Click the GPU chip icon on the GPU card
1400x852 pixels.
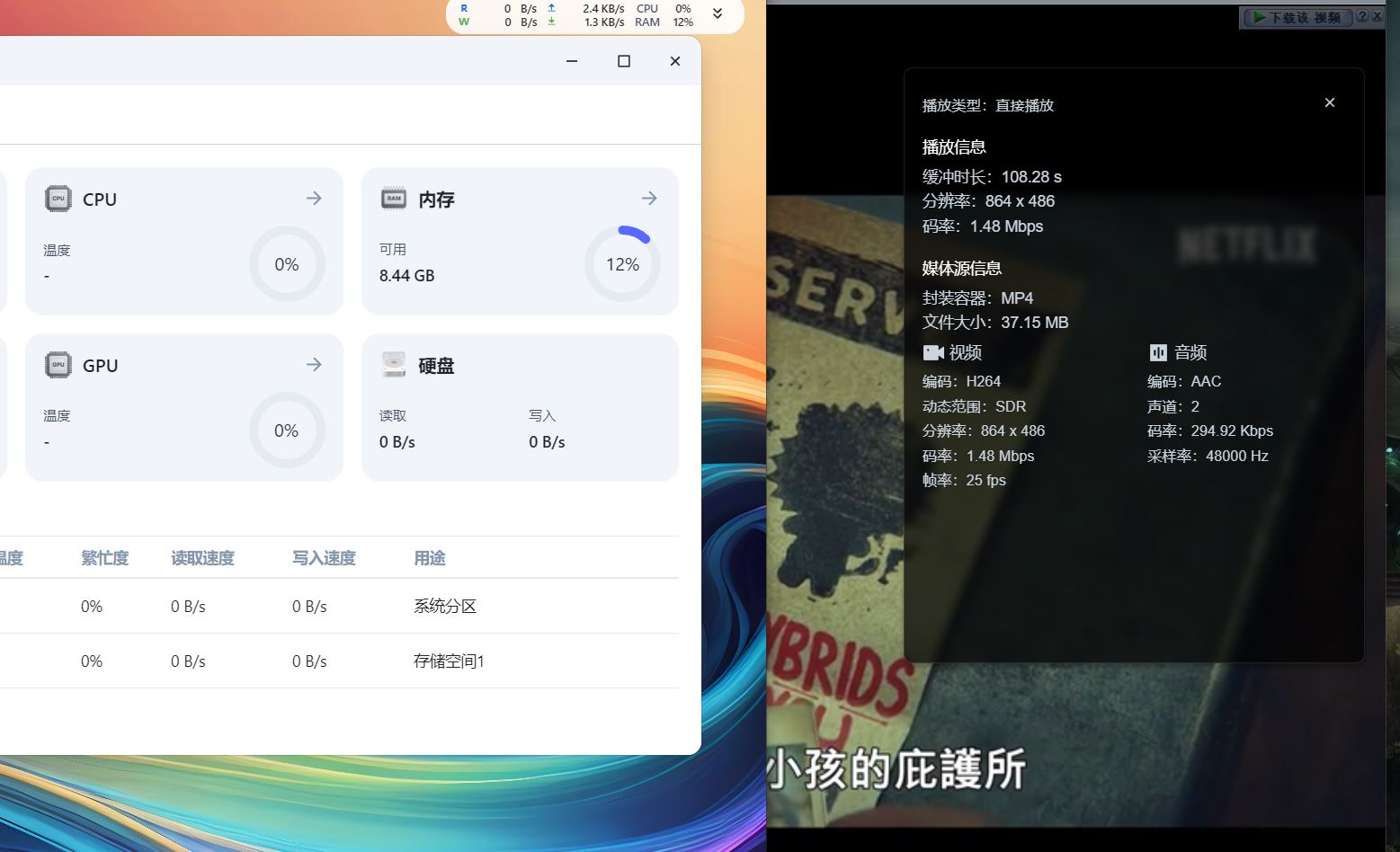[58, 365]
